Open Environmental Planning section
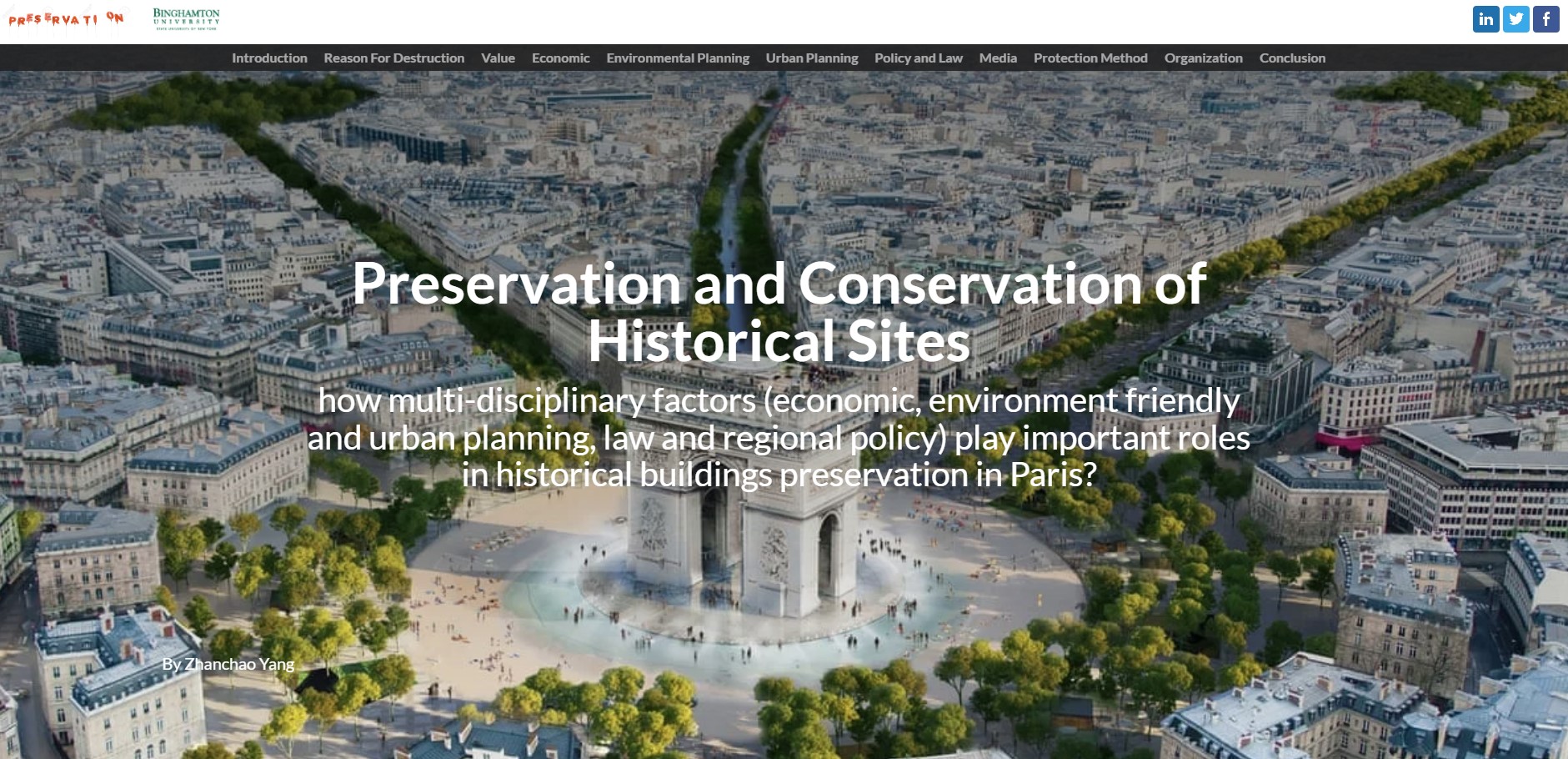 pos(677,58)
